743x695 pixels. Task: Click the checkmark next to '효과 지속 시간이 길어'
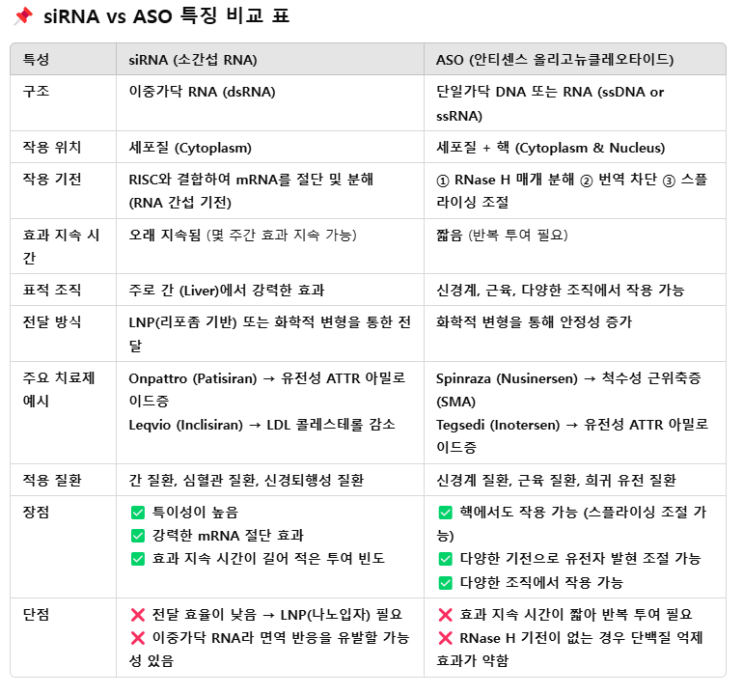[x=138, y=558]
